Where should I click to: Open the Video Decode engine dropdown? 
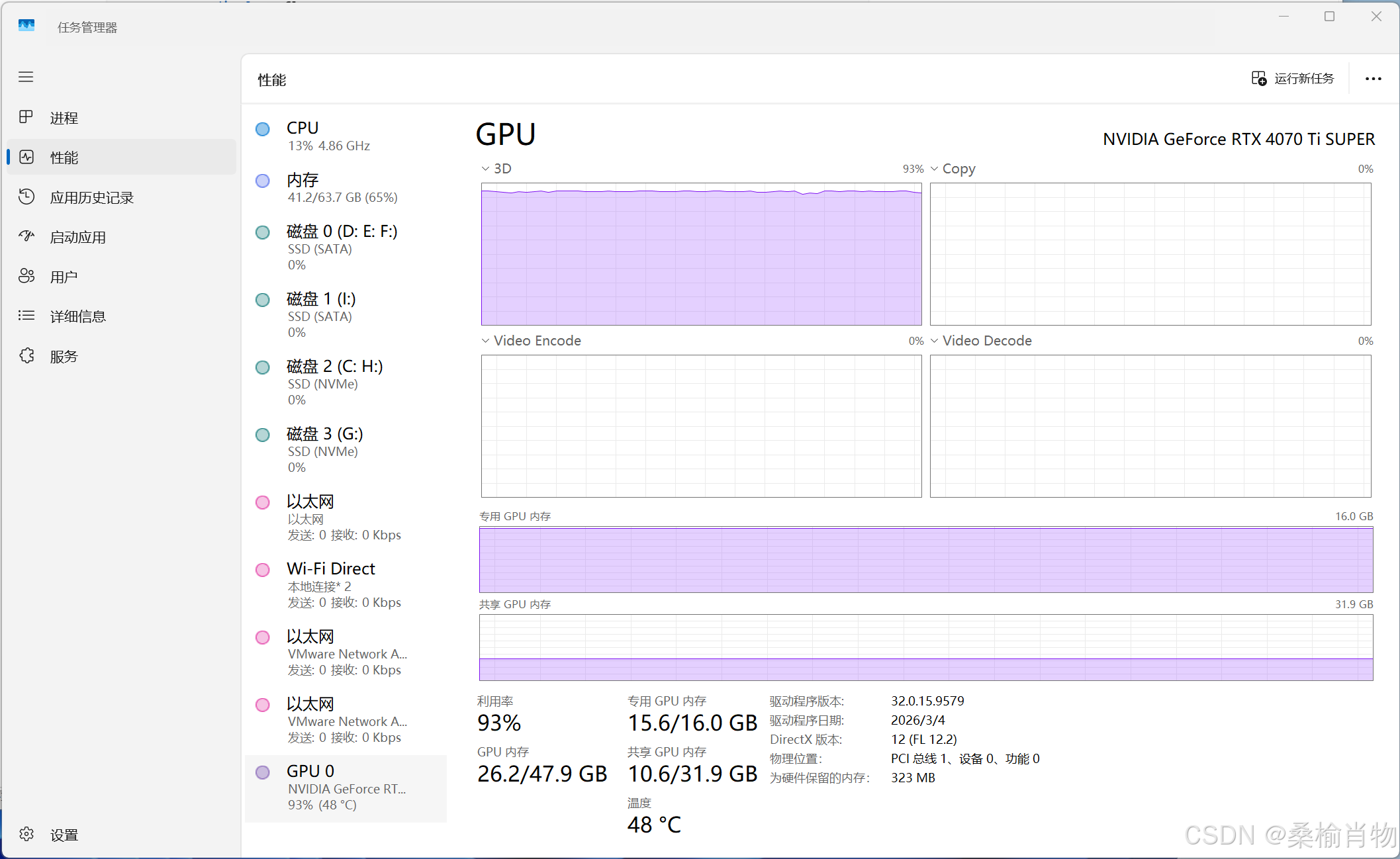pos(934,341)
